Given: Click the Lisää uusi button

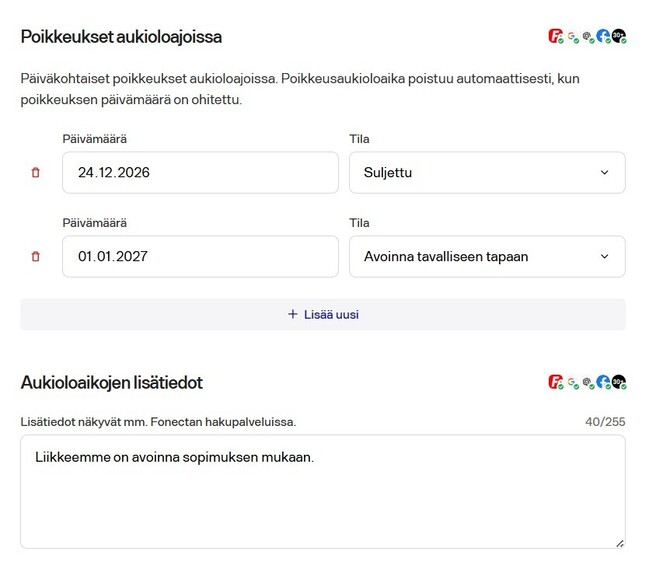Looking at the screenshot, I should [x=323, y=314].
